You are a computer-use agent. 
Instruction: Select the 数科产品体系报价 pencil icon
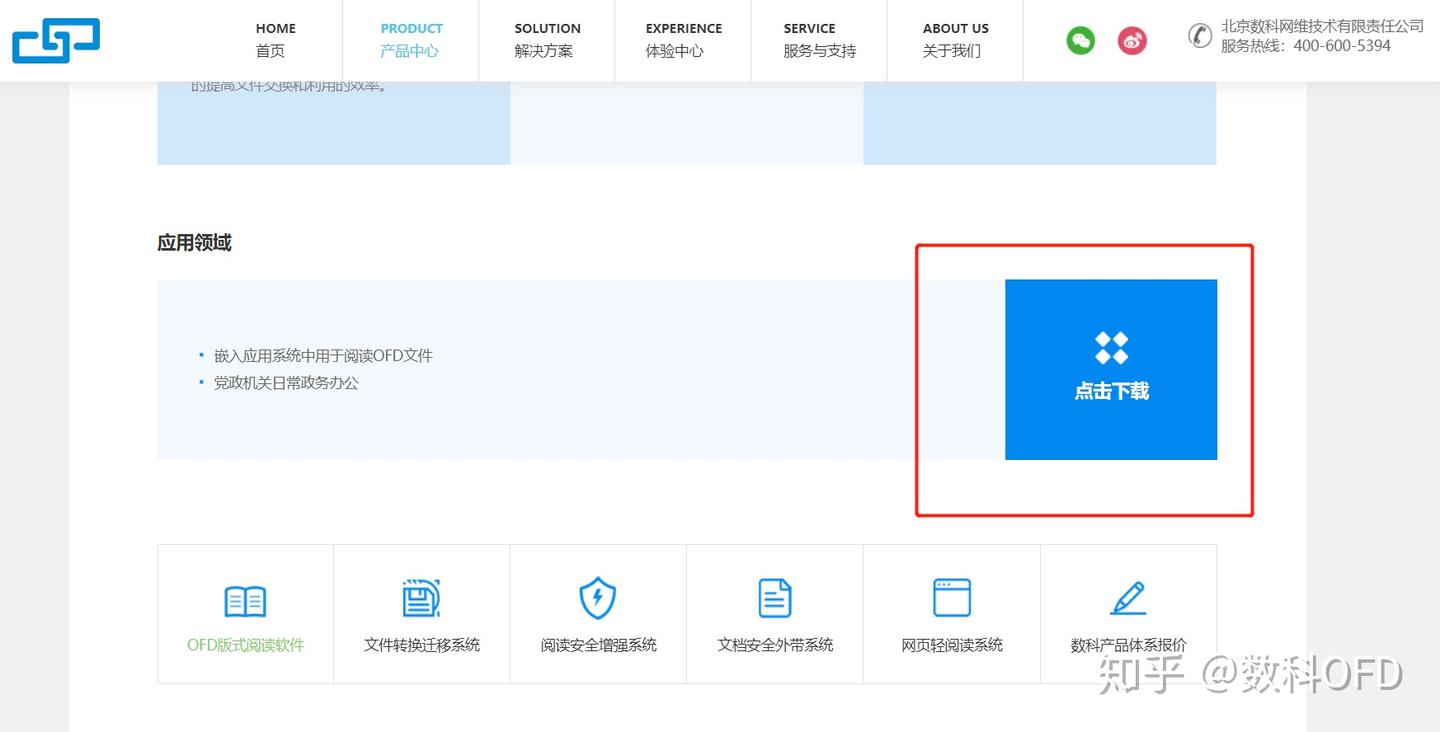[x=1129, y=598]
